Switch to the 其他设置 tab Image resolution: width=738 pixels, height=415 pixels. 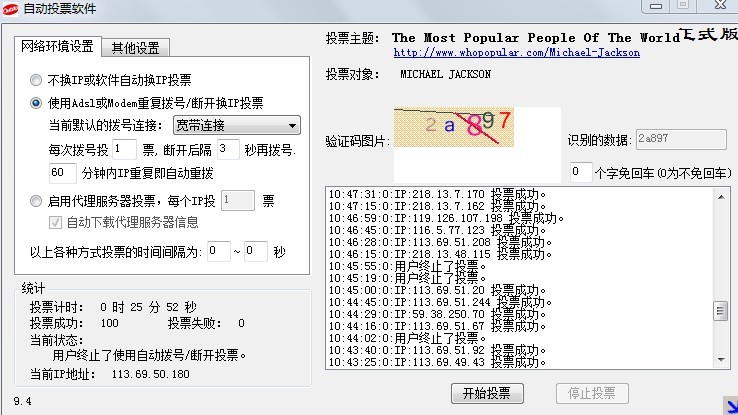(x=139, y=47)
